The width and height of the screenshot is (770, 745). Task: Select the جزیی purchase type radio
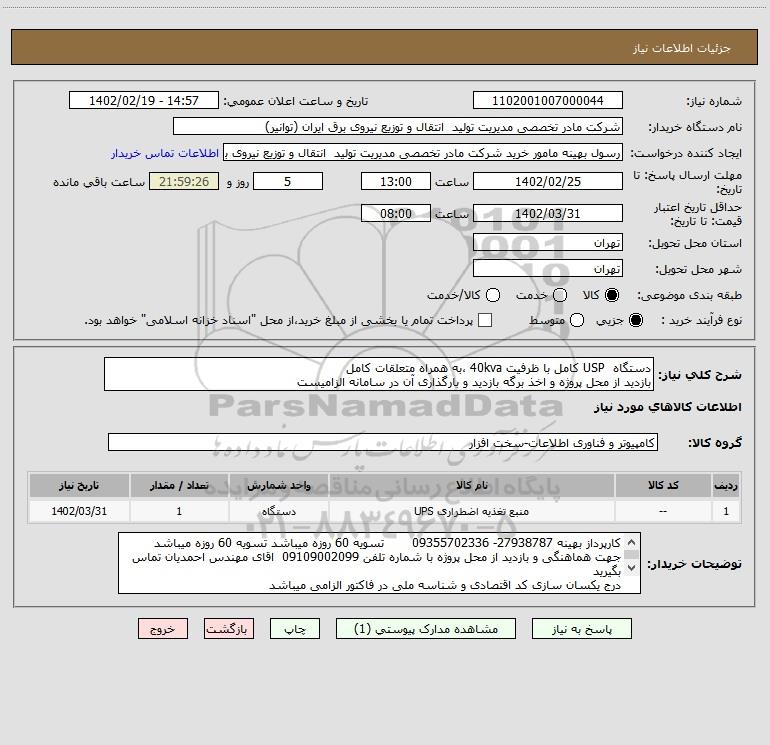click(x=635, y=320)
